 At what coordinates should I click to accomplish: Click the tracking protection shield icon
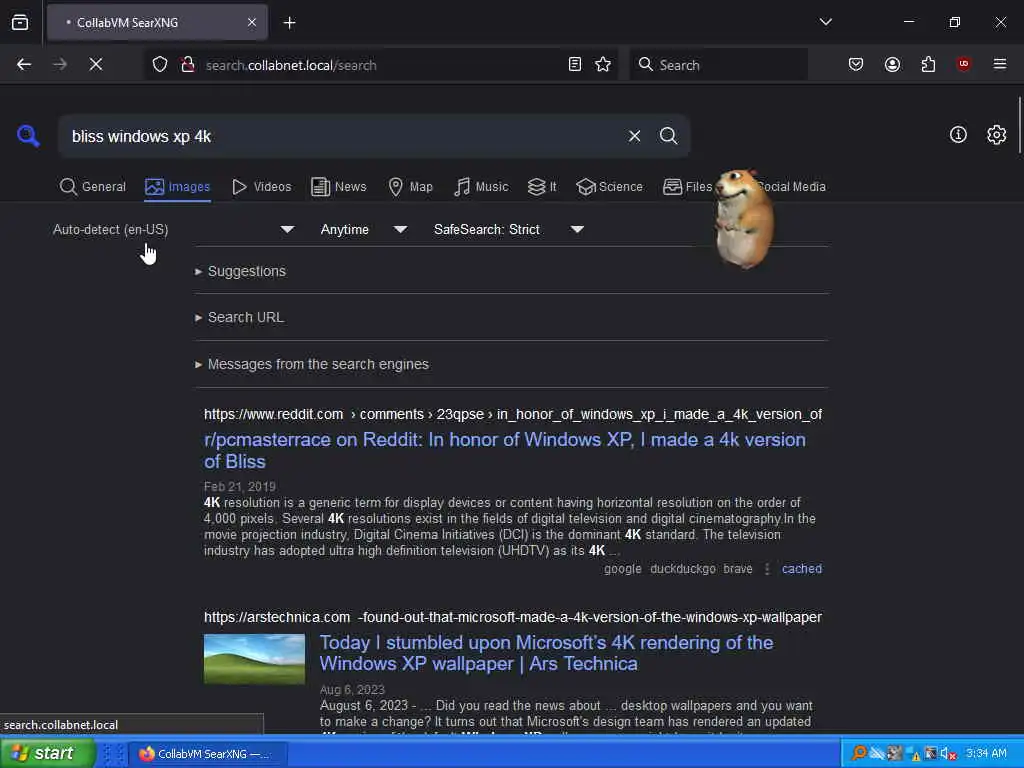click(160, 65)
